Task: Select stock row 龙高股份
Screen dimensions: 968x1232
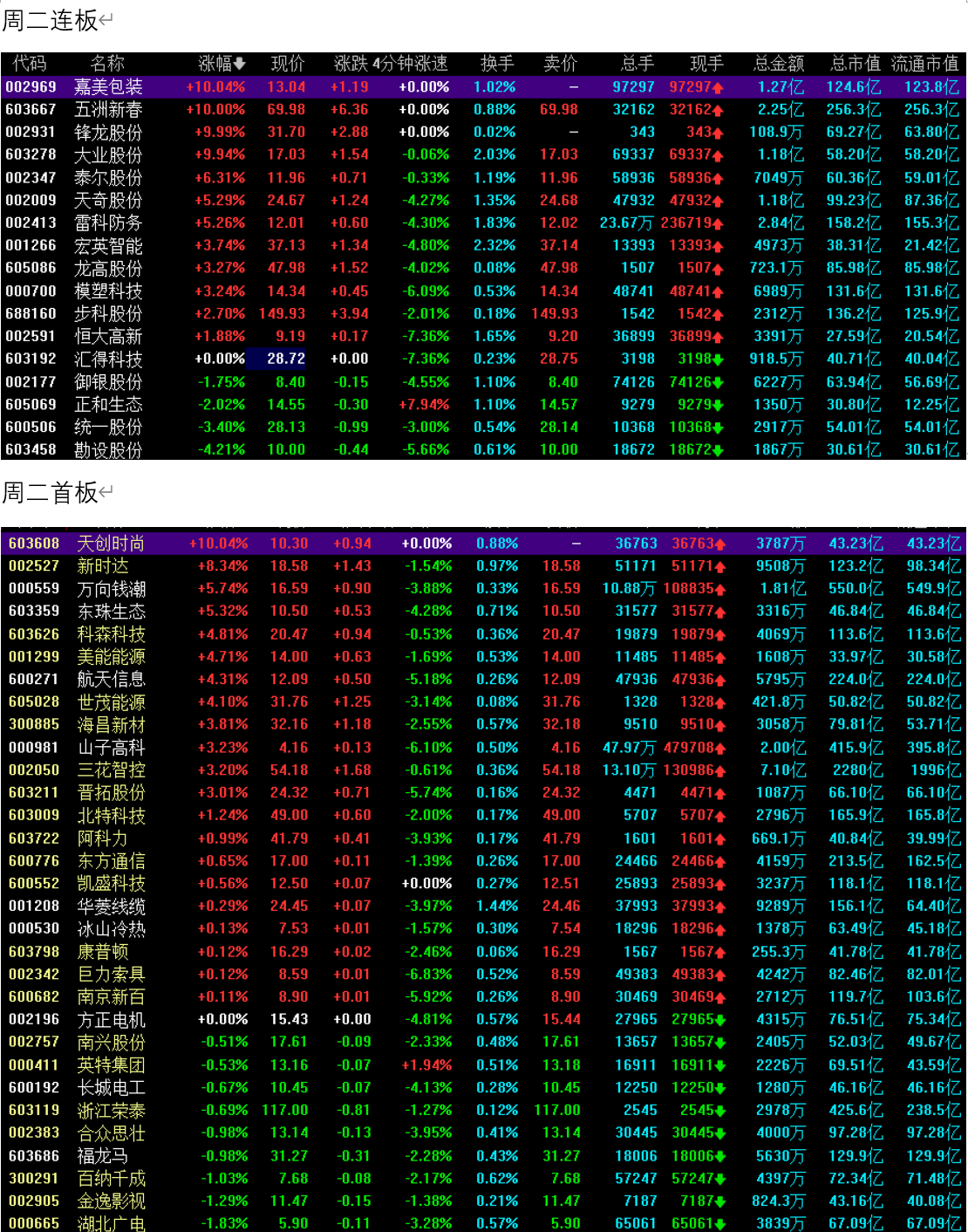Action: [x=483, y=269]
